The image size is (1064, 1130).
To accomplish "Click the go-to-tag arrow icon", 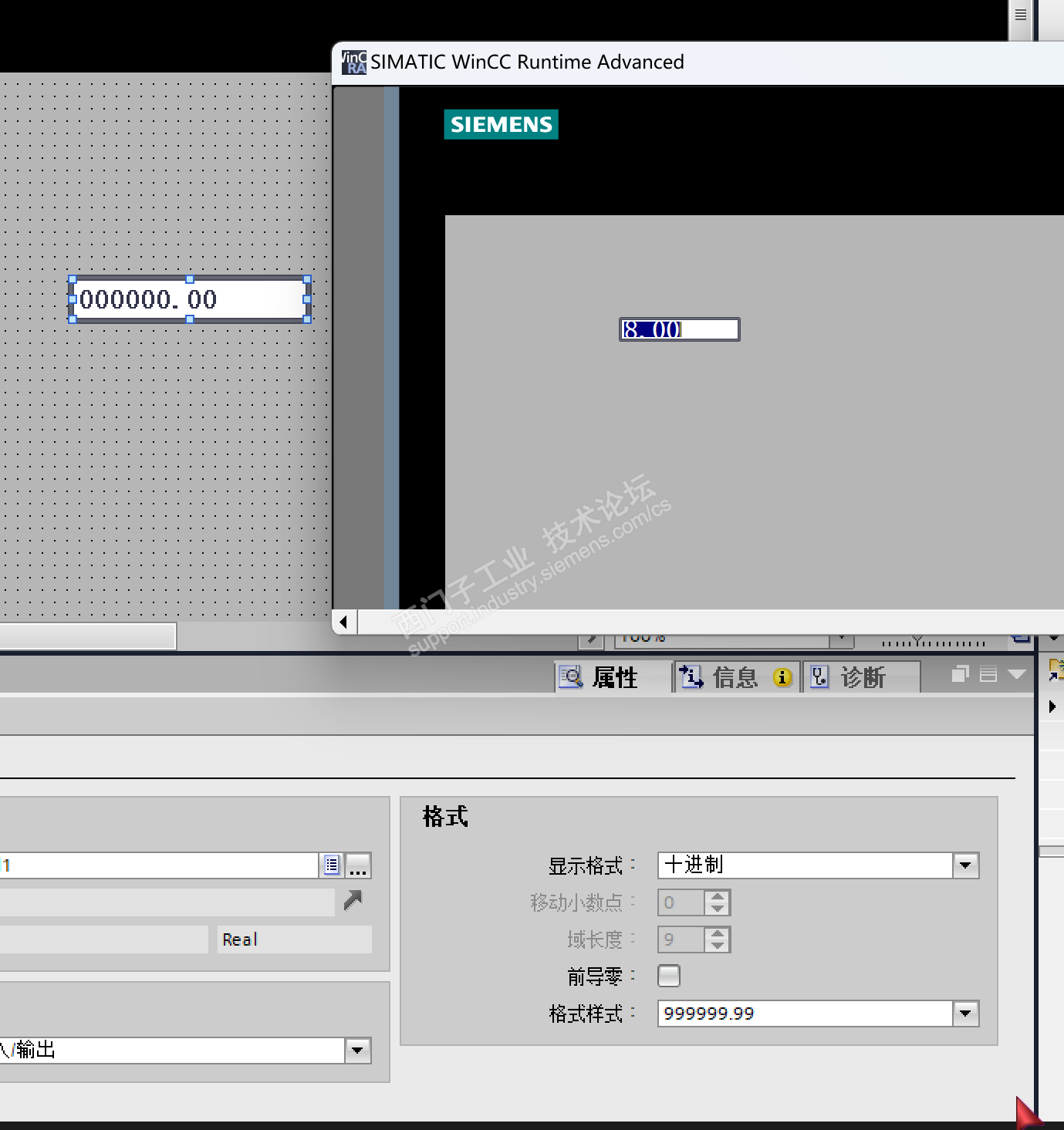I will (353, 900).
